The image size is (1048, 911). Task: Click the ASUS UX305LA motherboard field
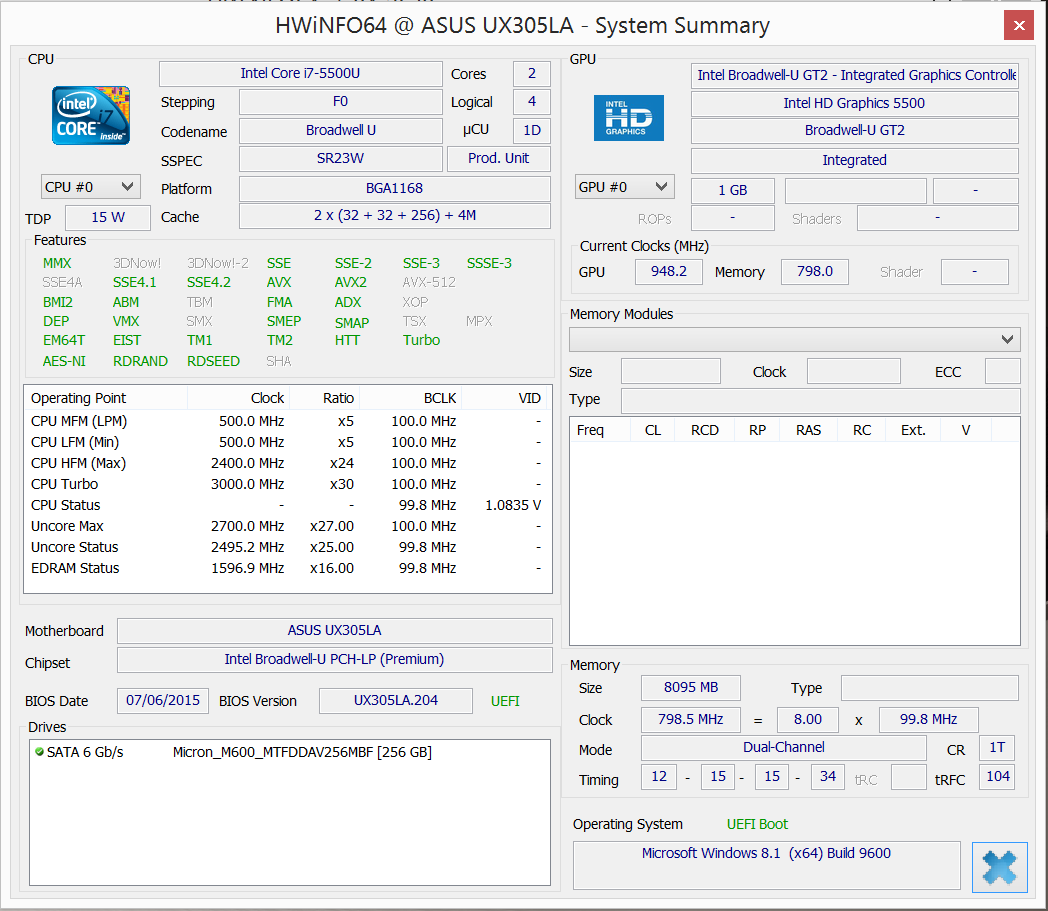point(334,630)
